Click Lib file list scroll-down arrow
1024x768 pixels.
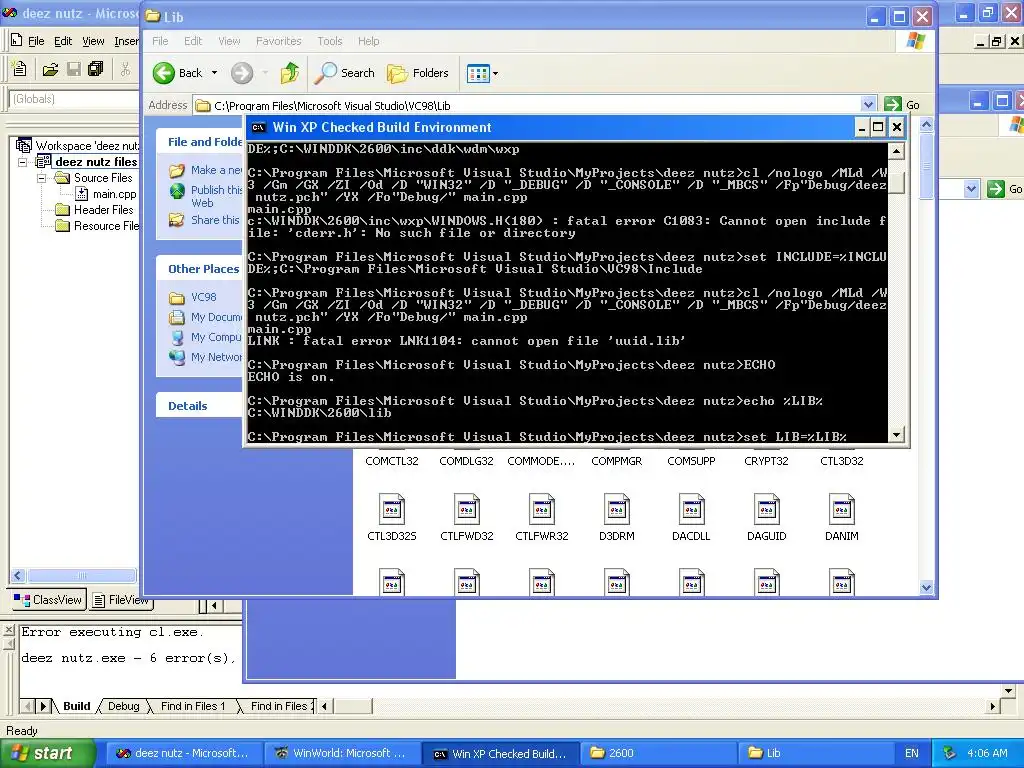[x=926, y=588]
